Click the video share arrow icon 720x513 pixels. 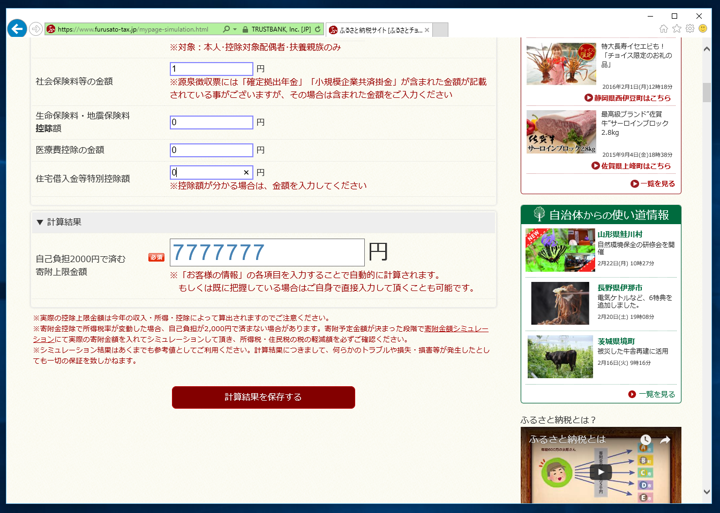[x=665, y=440]
